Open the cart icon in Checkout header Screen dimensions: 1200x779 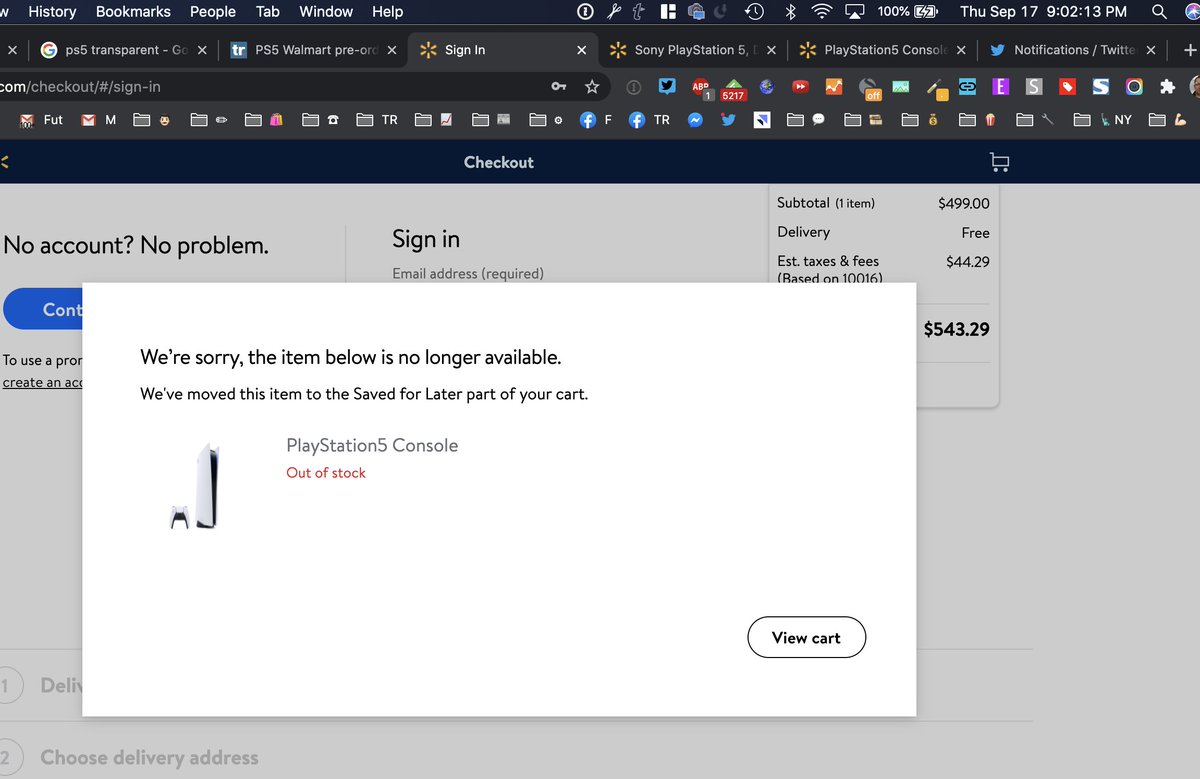tap(998, 162)
